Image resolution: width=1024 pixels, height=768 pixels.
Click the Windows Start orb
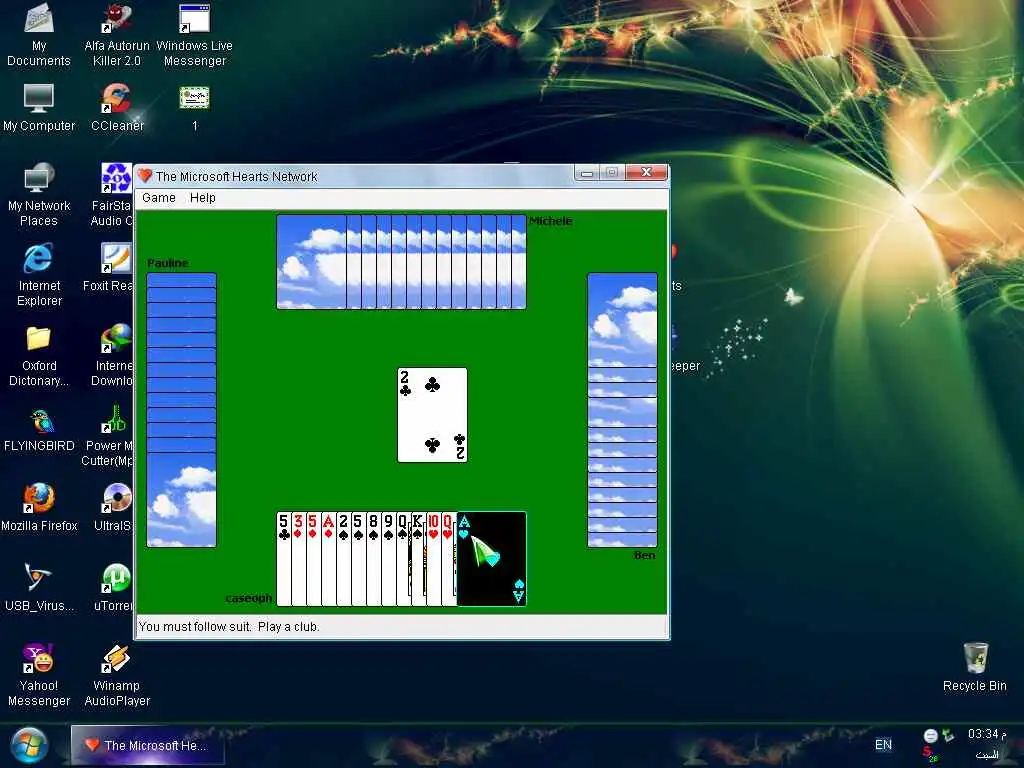click(x=29, y=746)
